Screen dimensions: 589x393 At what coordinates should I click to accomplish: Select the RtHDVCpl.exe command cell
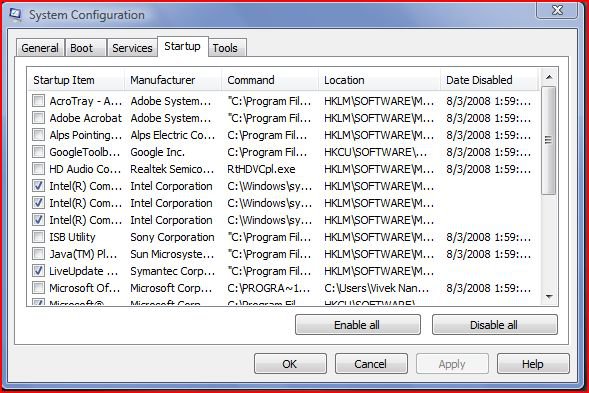[261, 169]
